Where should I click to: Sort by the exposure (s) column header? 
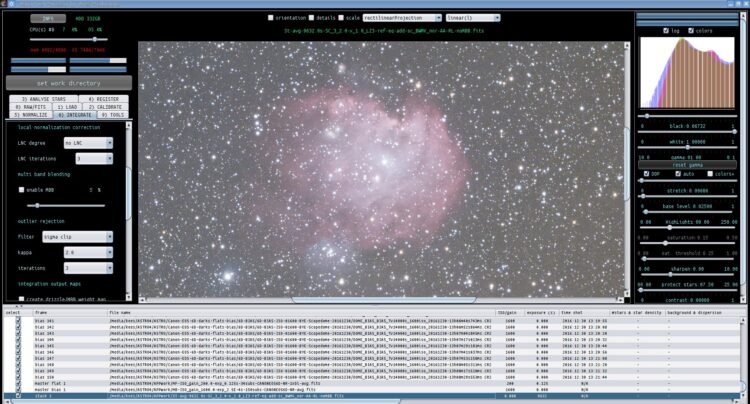[541, 313]
